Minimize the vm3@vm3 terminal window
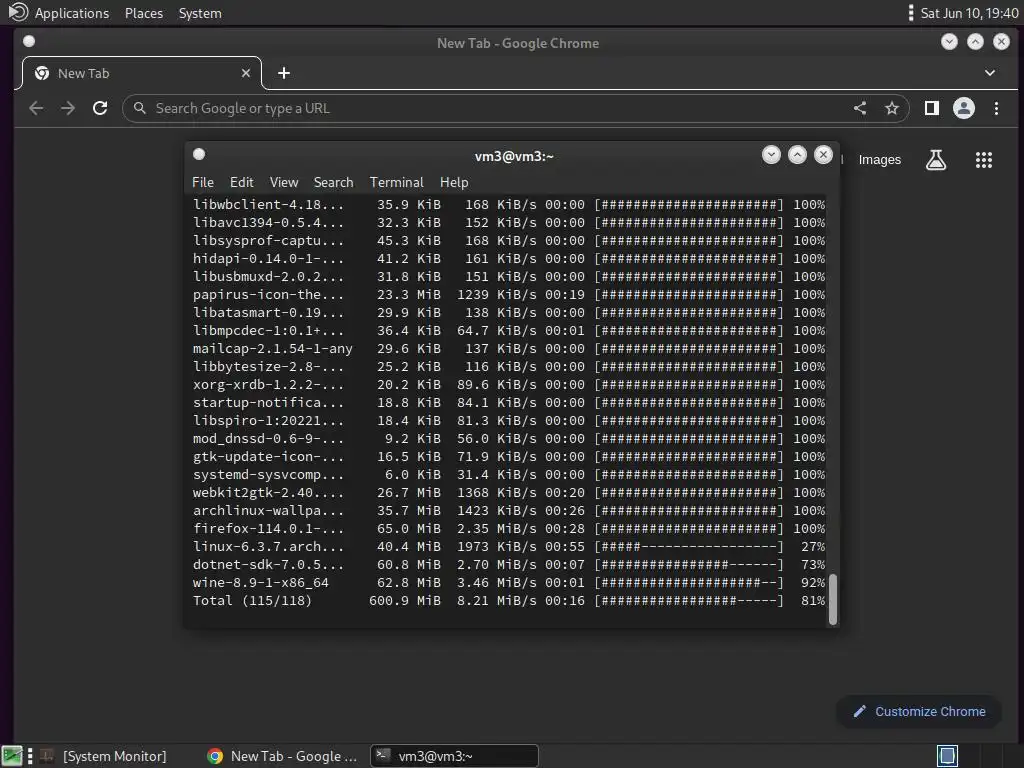Viewport: 1024px width, 768px height. click(771, 155)
